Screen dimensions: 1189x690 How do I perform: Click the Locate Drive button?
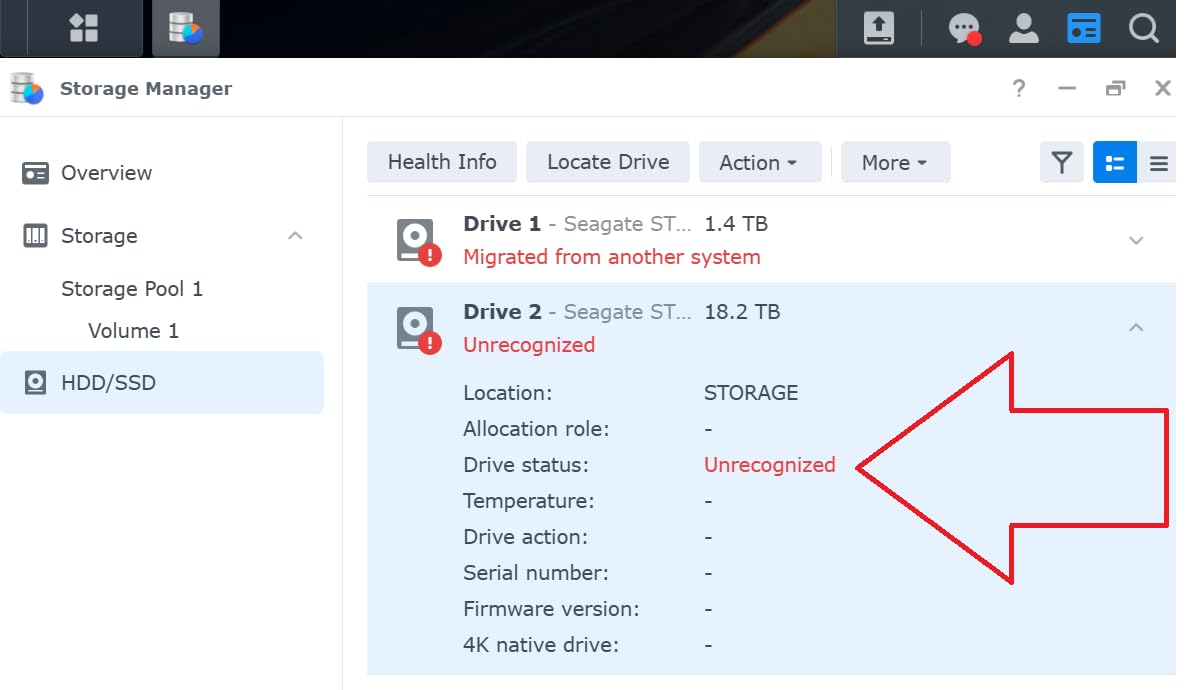607,161
